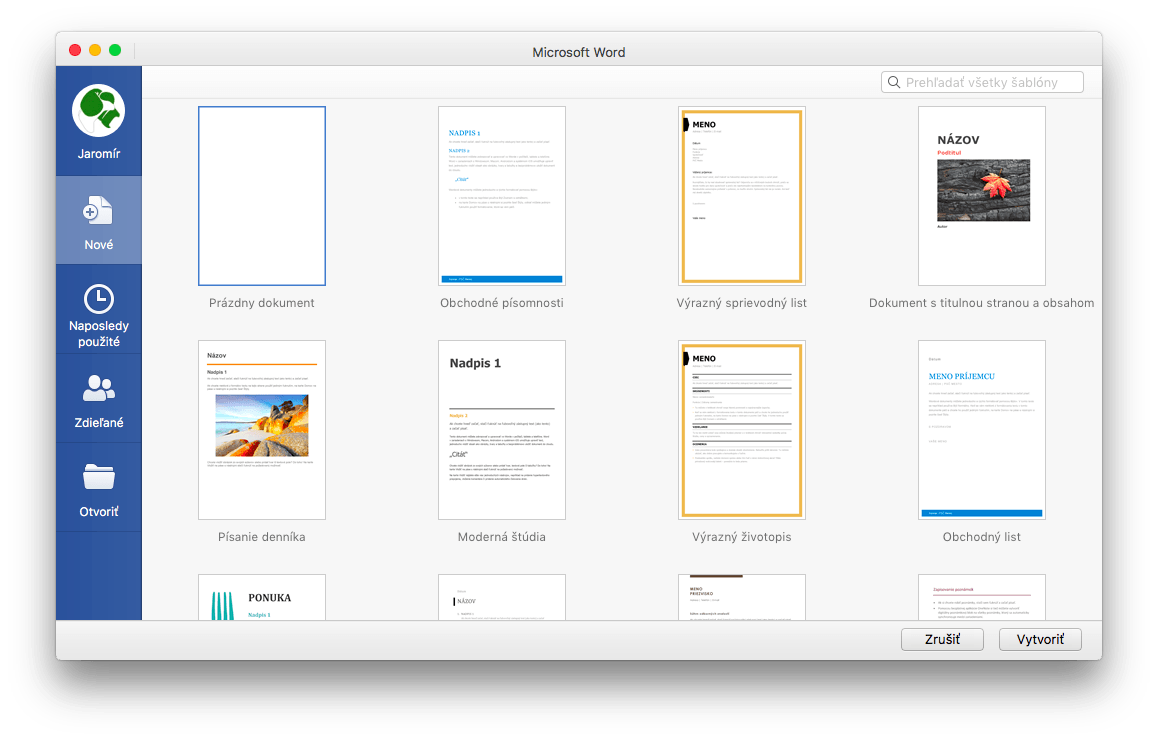Choose the Písanie denníka template thumbnail
1158x740 pixels.
click(261, 430)
